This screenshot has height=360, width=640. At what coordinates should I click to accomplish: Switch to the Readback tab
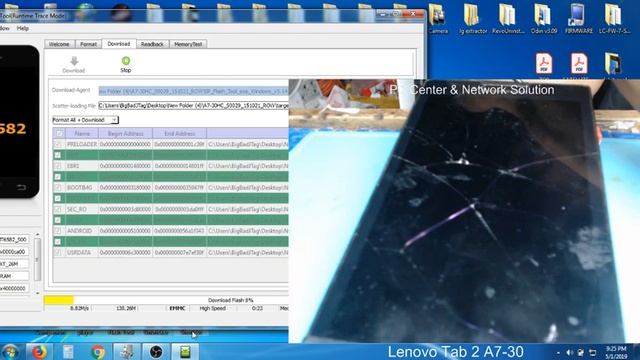[152, 44]
